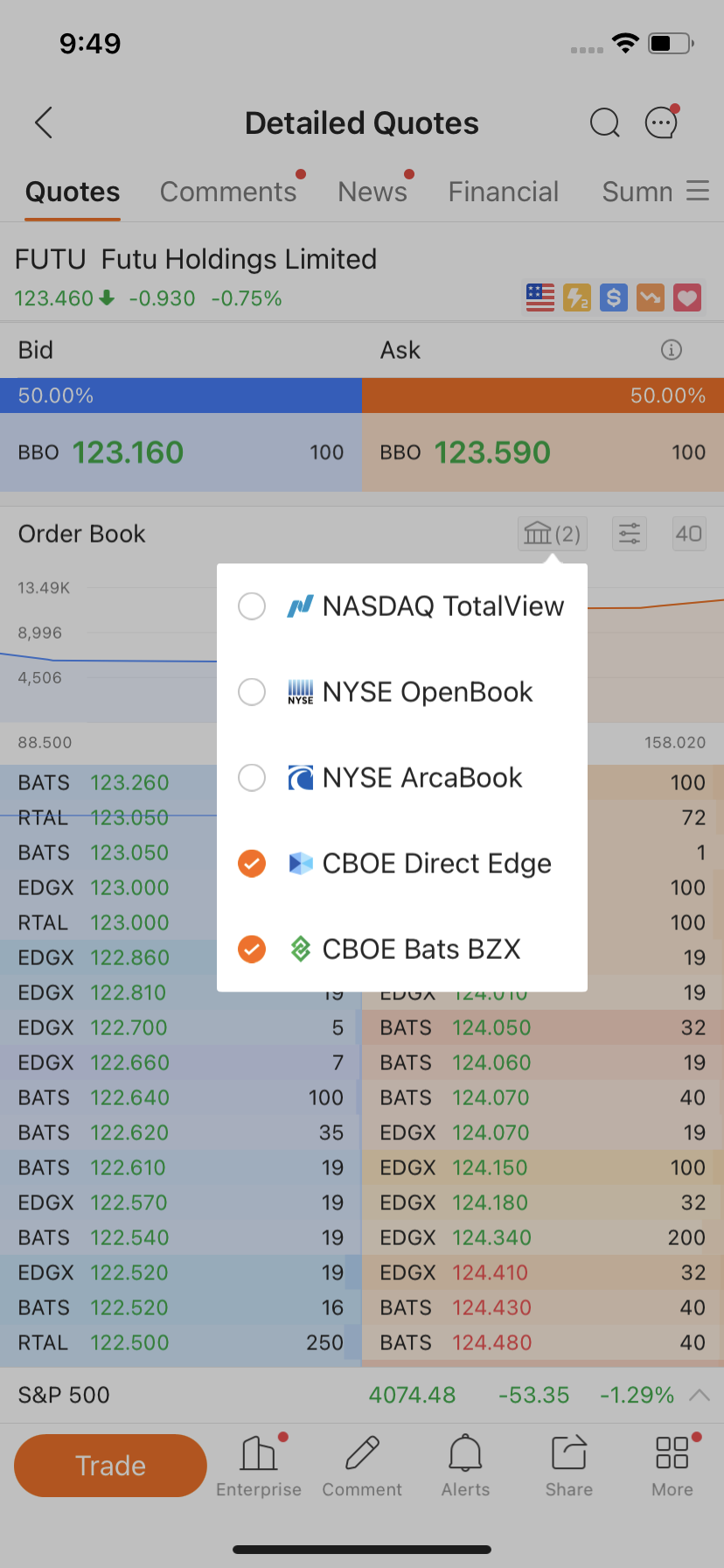Select bid row BATS 122.640
Screen dimensions: 724x1568
tap(181, 1097)
